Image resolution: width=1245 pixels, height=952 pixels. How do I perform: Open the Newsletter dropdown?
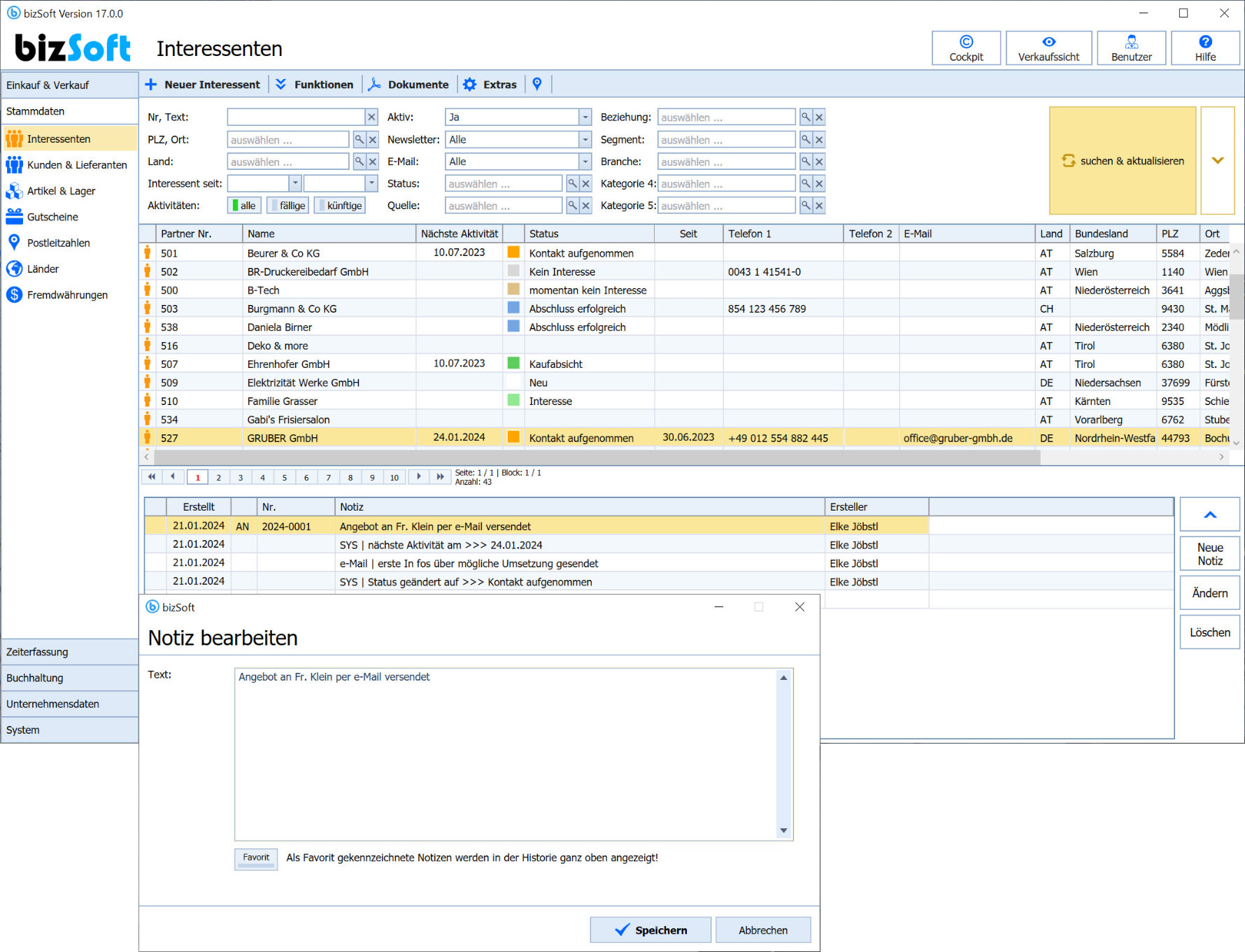pos(585,139)
